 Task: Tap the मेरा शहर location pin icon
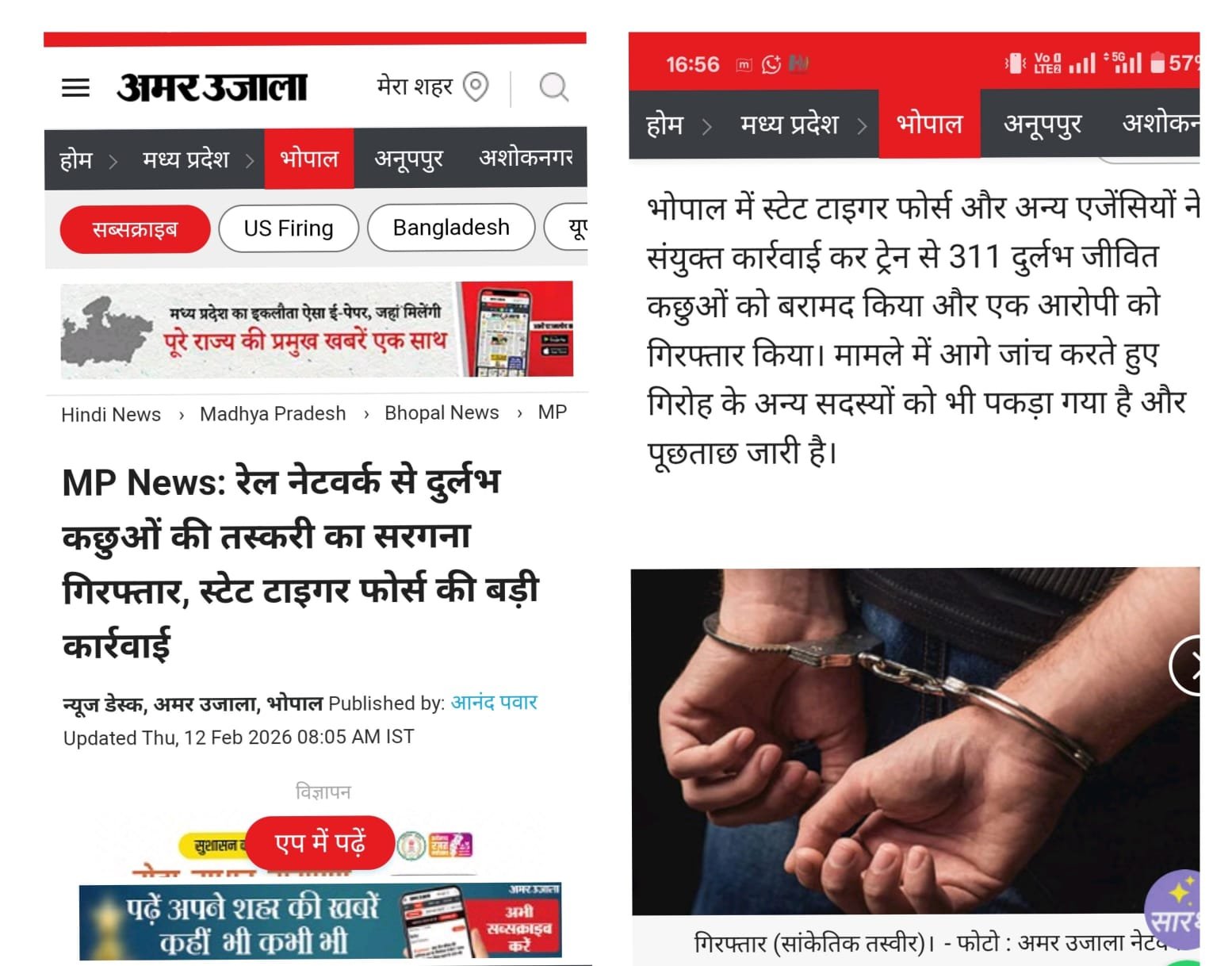[x=476, y=86]
